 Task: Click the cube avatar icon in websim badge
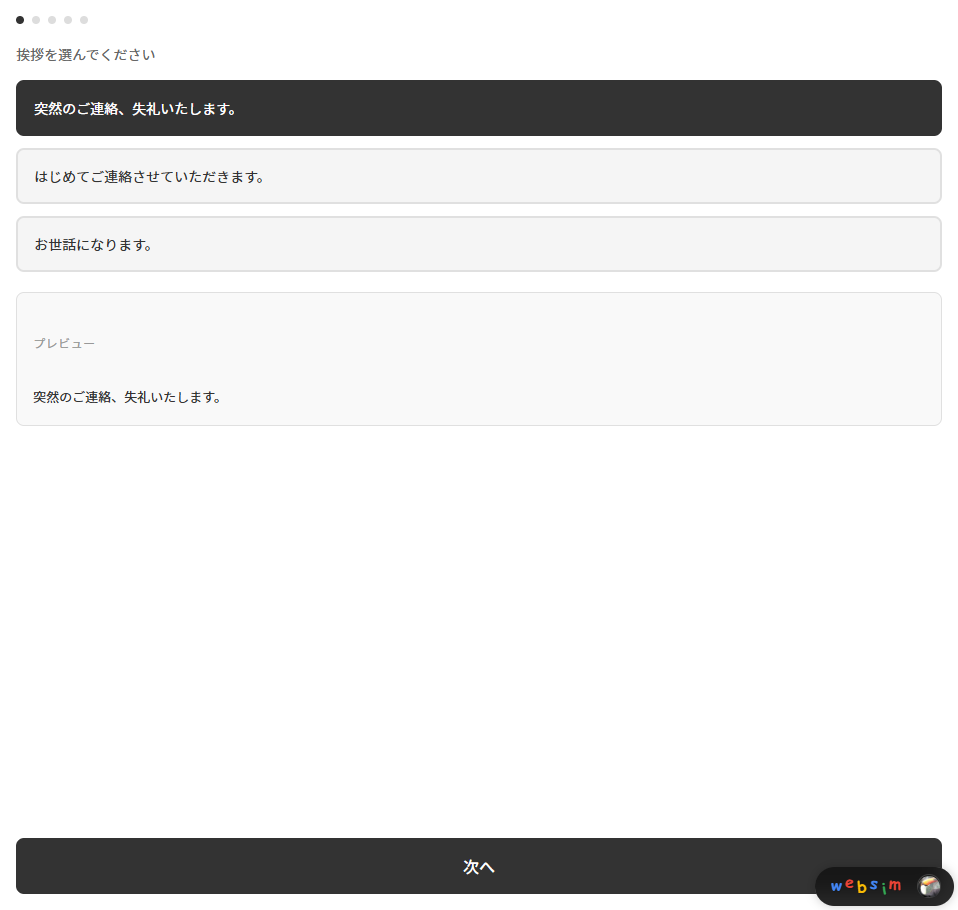click(x=929, y=886)
